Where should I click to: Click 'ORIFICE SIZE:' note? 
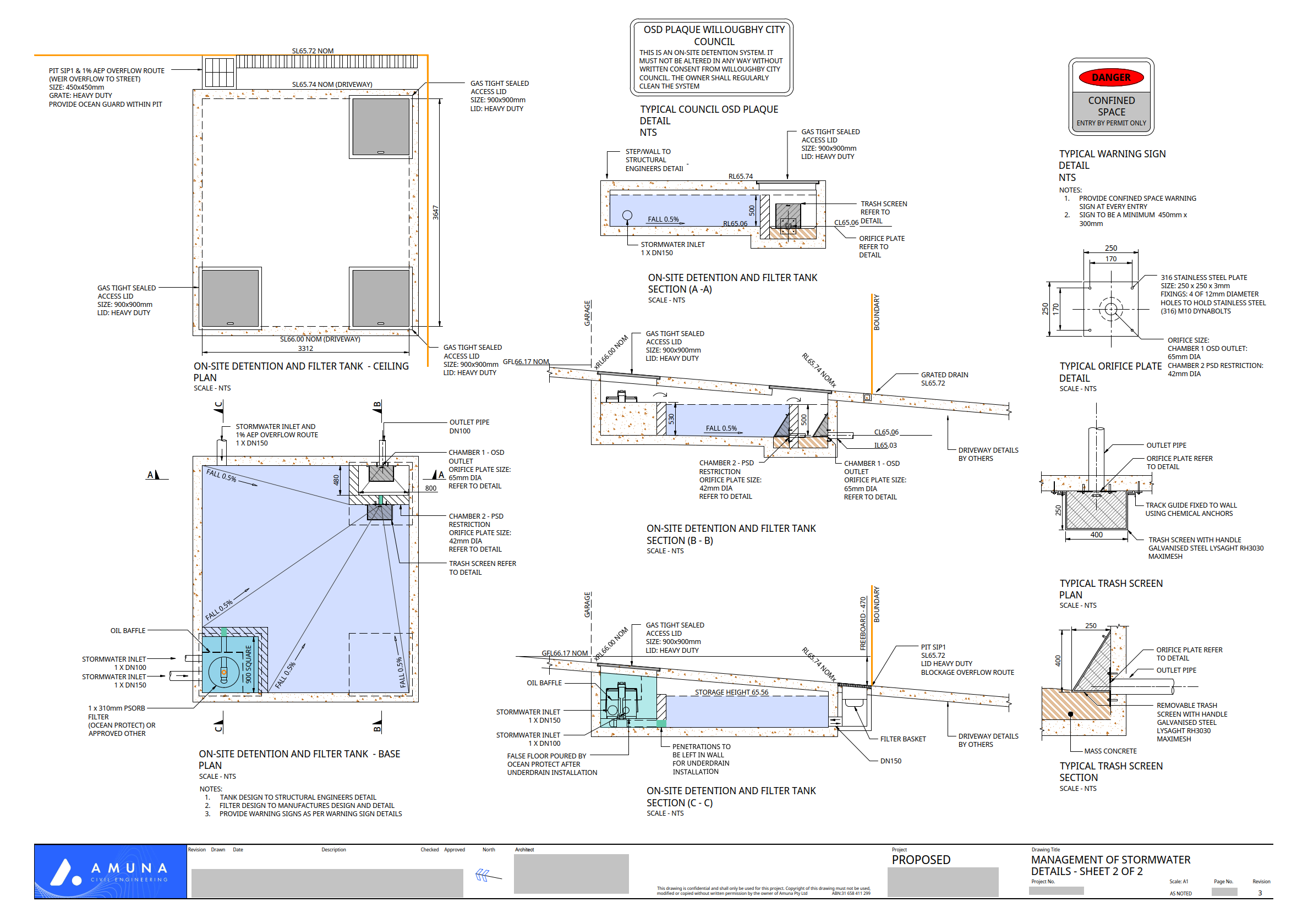pyautogui.click(x=1188, y=340)
